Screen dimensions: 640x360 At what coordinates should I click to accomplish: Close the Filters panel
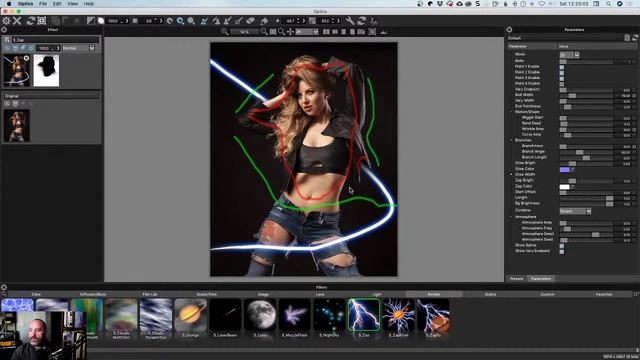[4, 287]
